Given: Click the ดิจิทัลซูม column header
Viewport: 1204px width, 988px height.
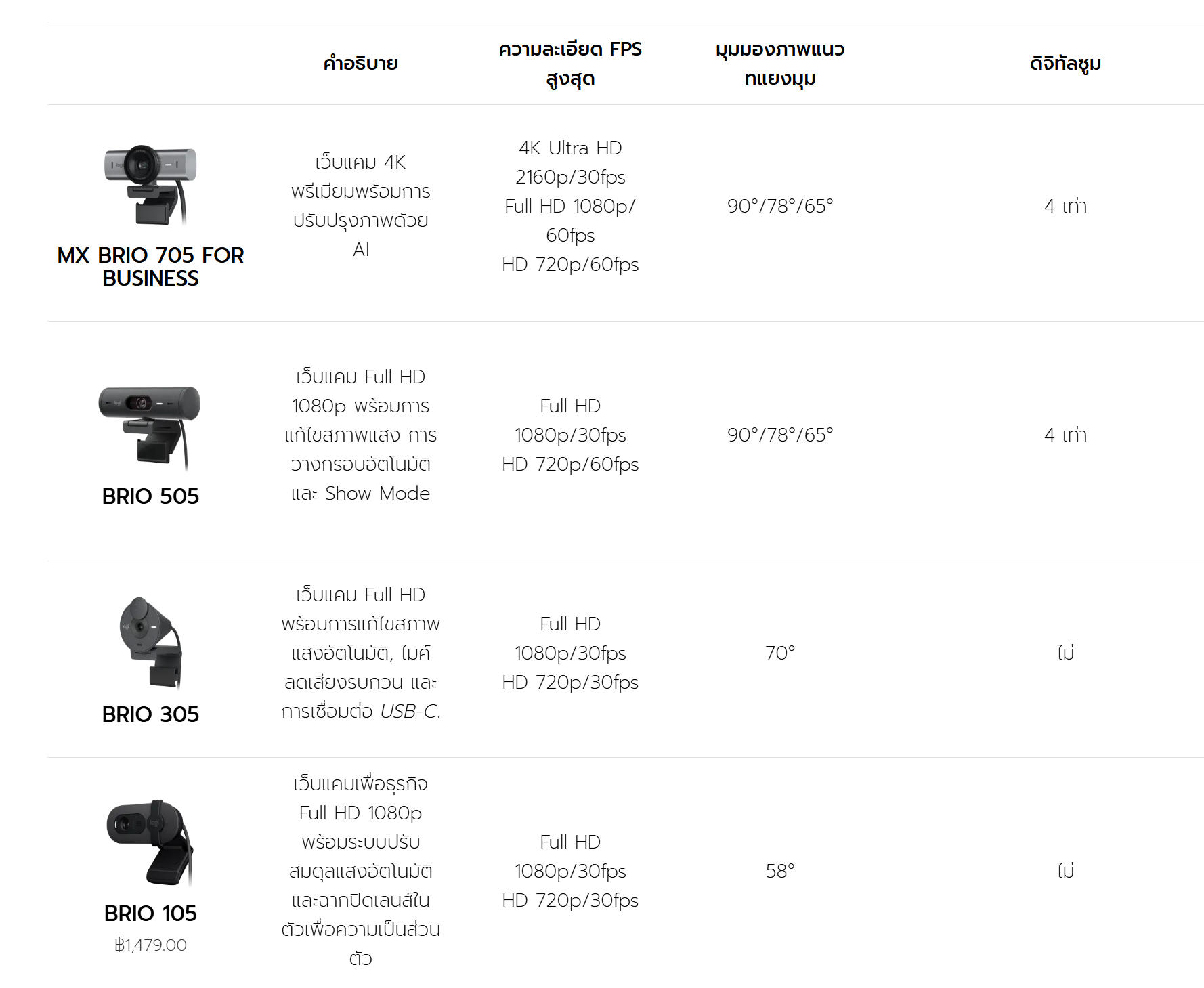Looking at the screenshot, I should (x=1065, y=64).
